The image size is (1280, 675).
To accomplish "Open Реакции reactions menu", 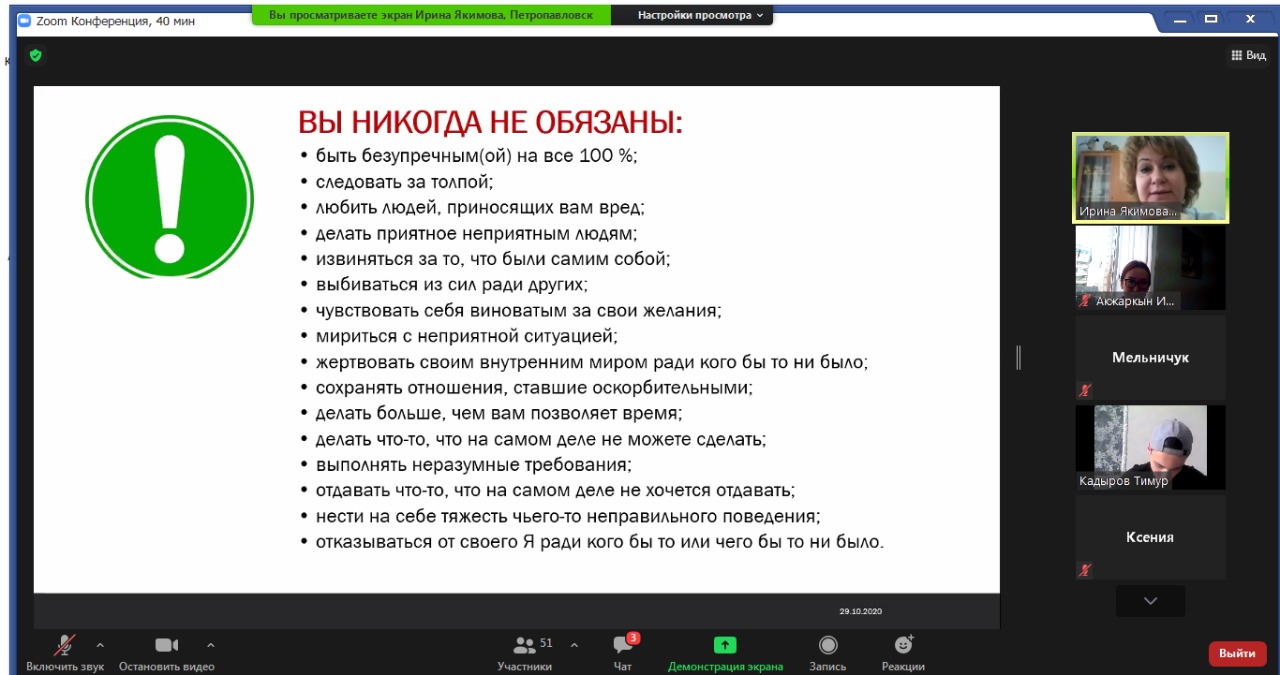I will point(903,653).
